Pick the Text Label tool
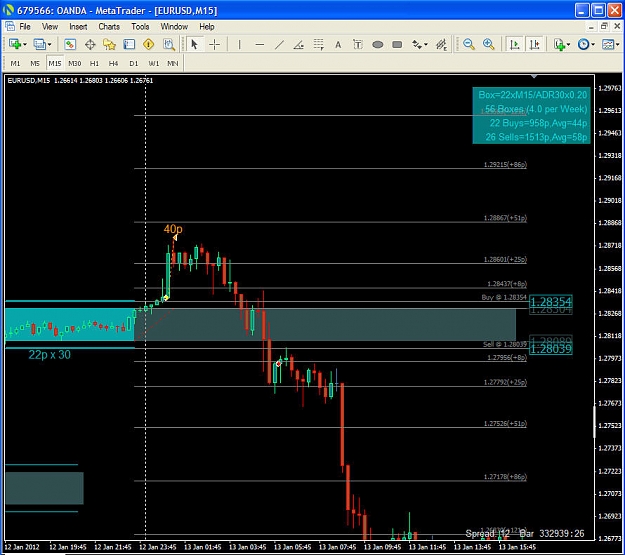Image resolution: width=625 pixels, height=555 pixels. point(358,44)
